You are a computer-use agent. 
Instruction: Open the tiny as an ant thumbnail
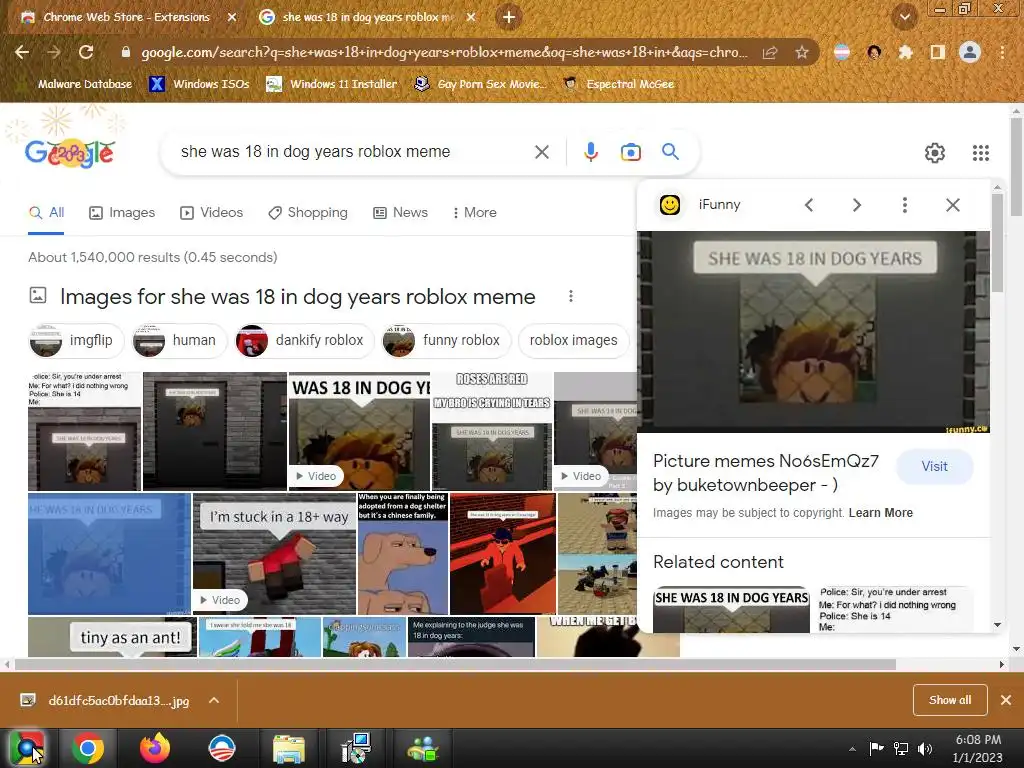(112, 637)
